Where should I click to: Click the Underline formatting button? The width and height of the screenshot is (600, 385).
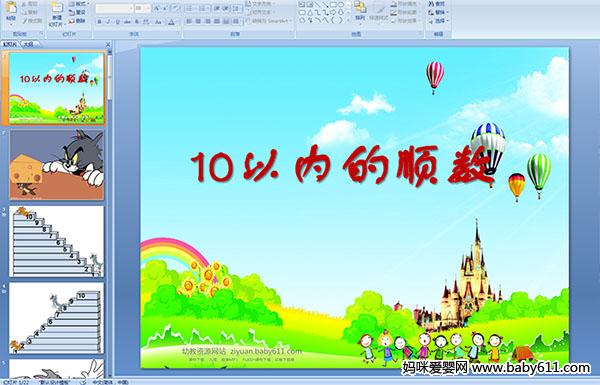pos(117,22)
